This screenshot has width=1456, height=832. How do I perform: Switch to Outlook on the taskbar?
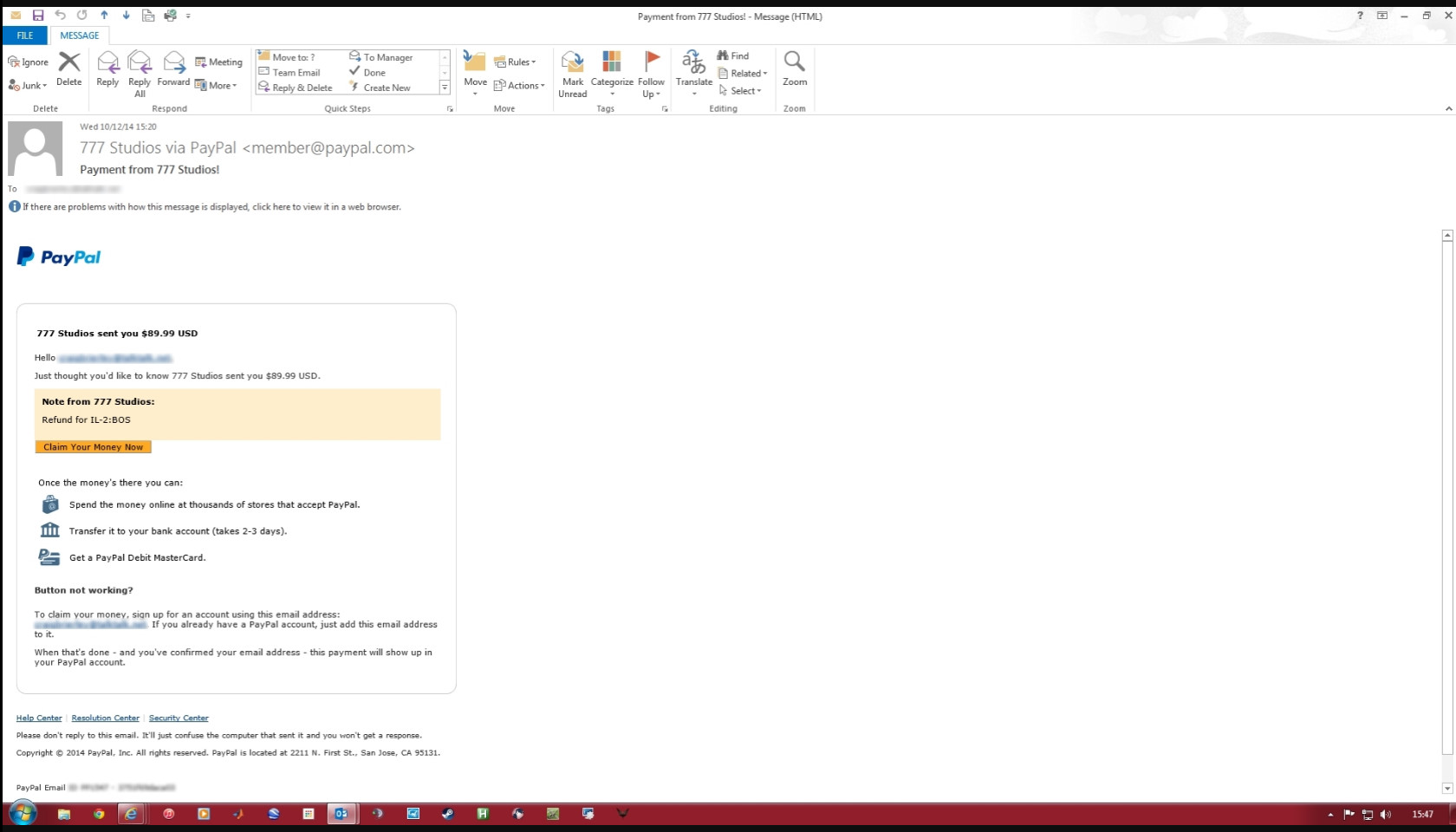click(341, 814)
